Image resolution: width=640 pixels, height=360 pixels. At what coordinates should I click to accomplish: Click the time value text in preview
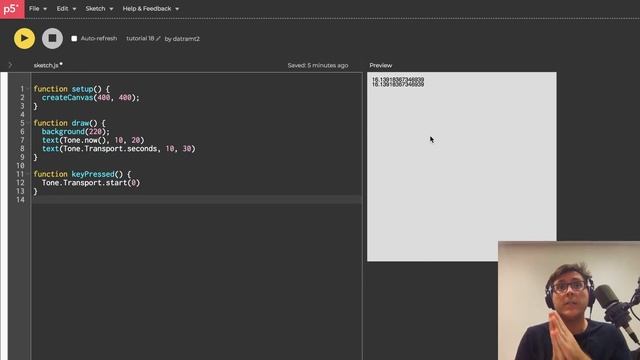[x=398, y=82]
